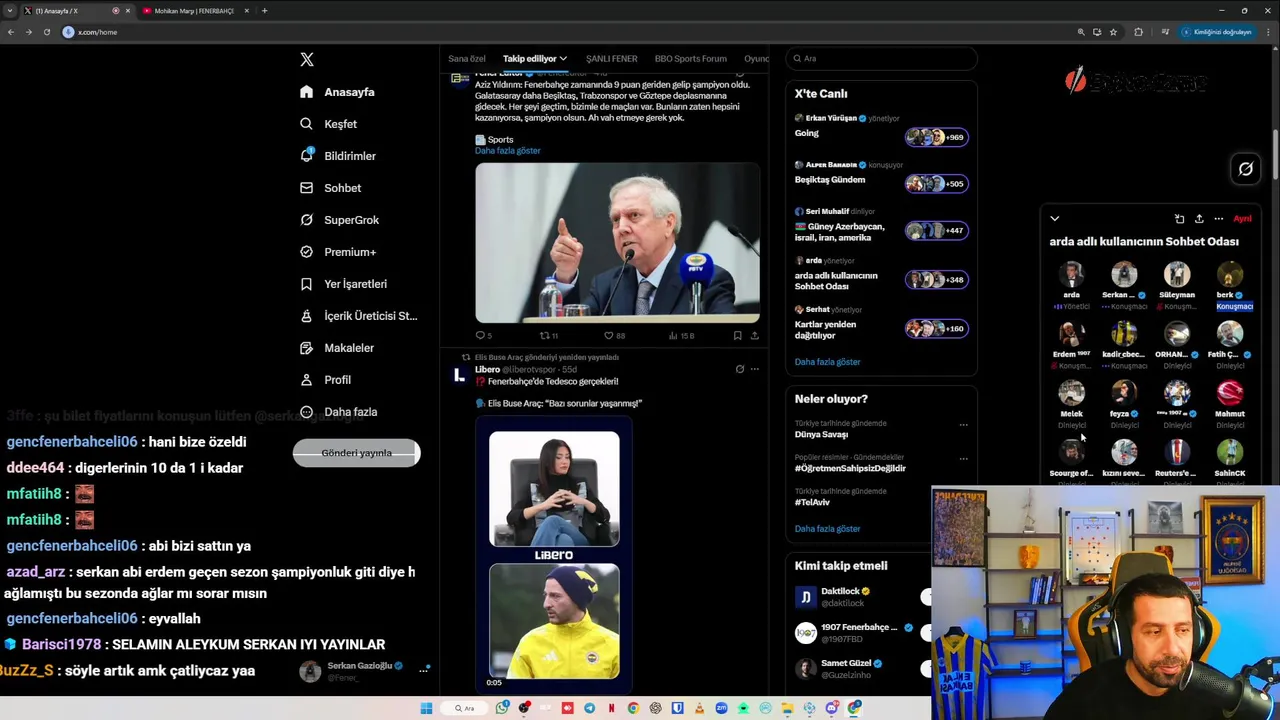Image resolution: width=1280 pixels, height=720 pixels.
Task: Open arda host avatar in space
Action: tap(1071, 274)
